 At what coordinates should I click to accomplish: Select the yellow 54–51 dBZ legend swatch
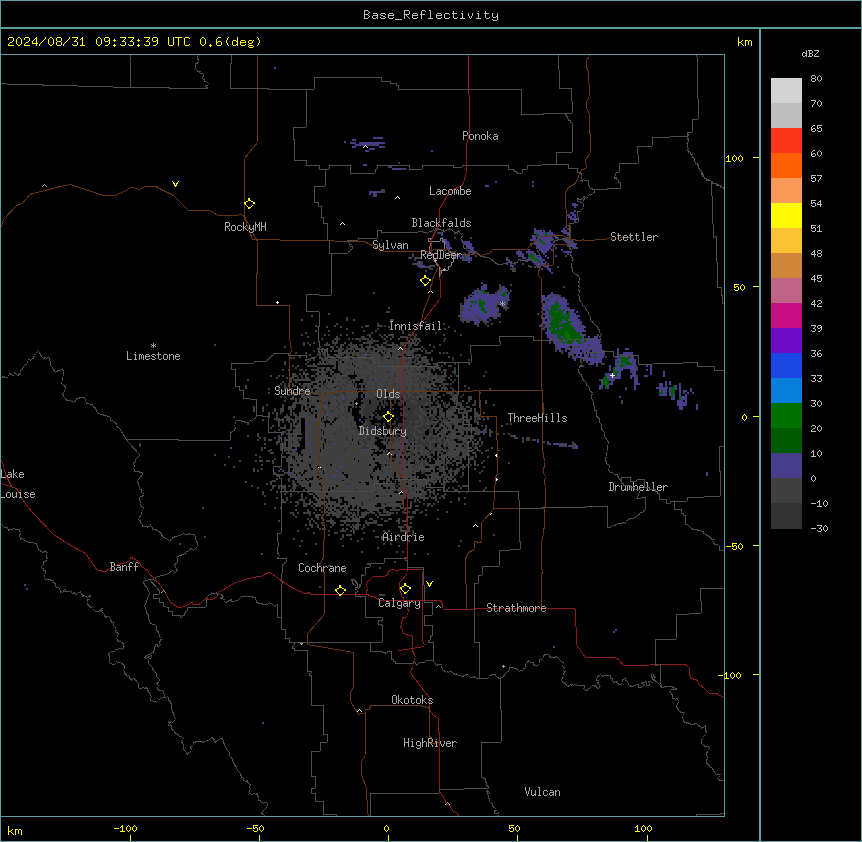pyautogui.click(x=786, y=215)
